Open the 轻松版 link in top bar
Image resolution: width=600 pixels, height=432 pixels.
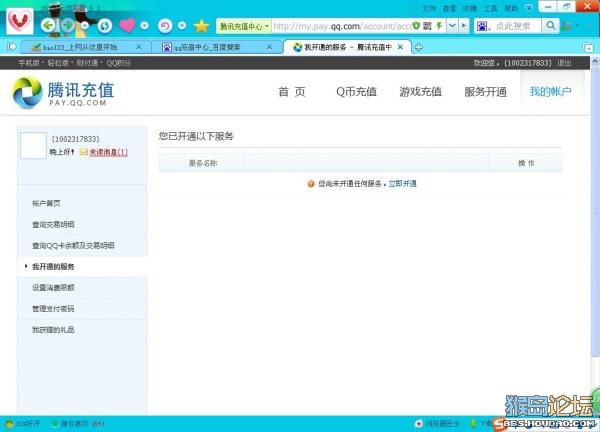click(x=58, y=63)
